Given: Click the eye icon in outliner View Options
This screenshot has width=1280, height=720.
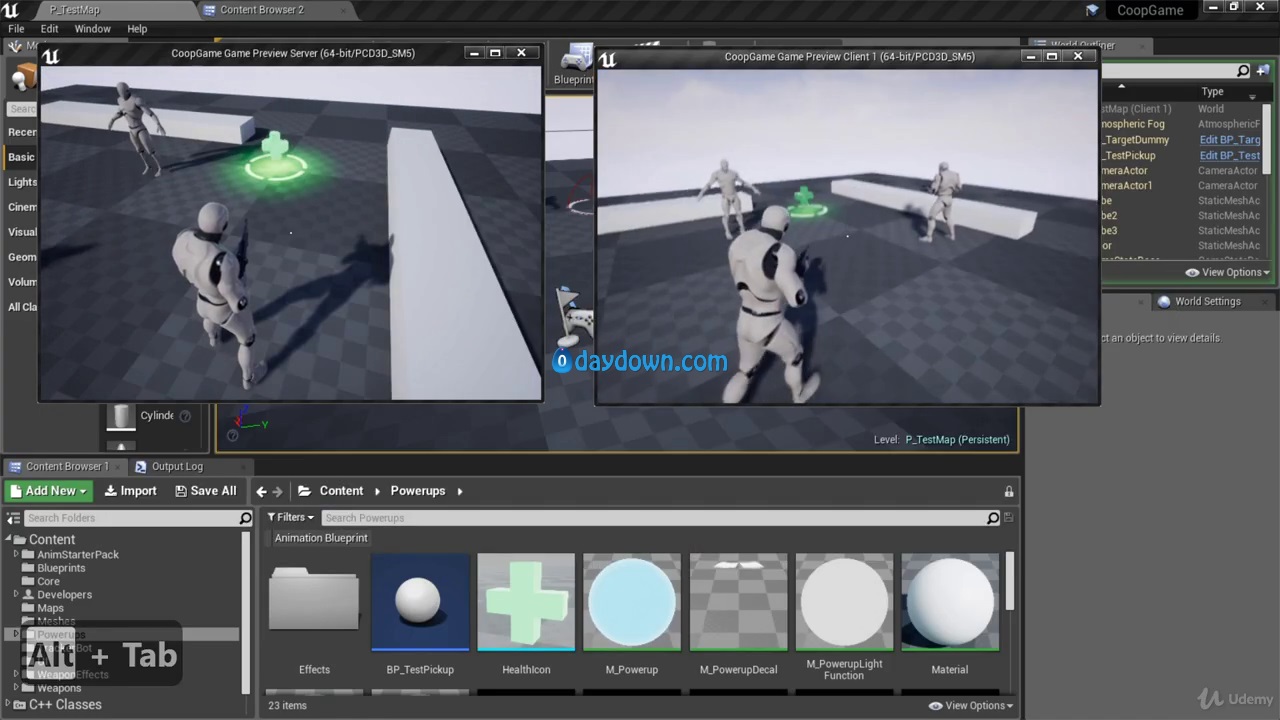Looking at the screenshot, I should tap(1192, 272).
